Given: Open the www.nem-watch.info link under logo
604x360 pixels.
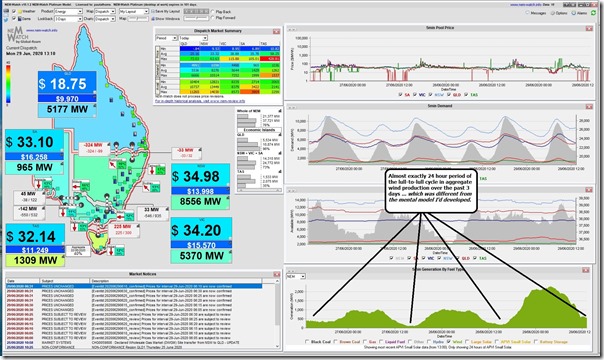Looking at the screenshot, I should pos(42,30).
